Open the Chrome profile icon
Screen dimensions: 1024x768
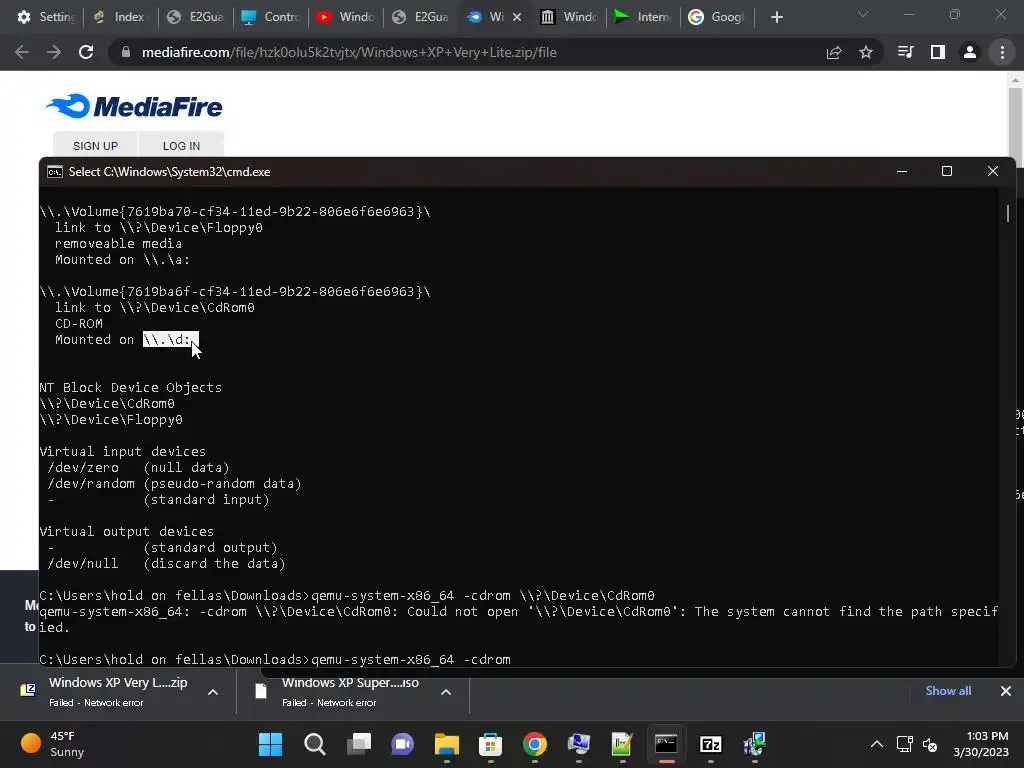970,52
